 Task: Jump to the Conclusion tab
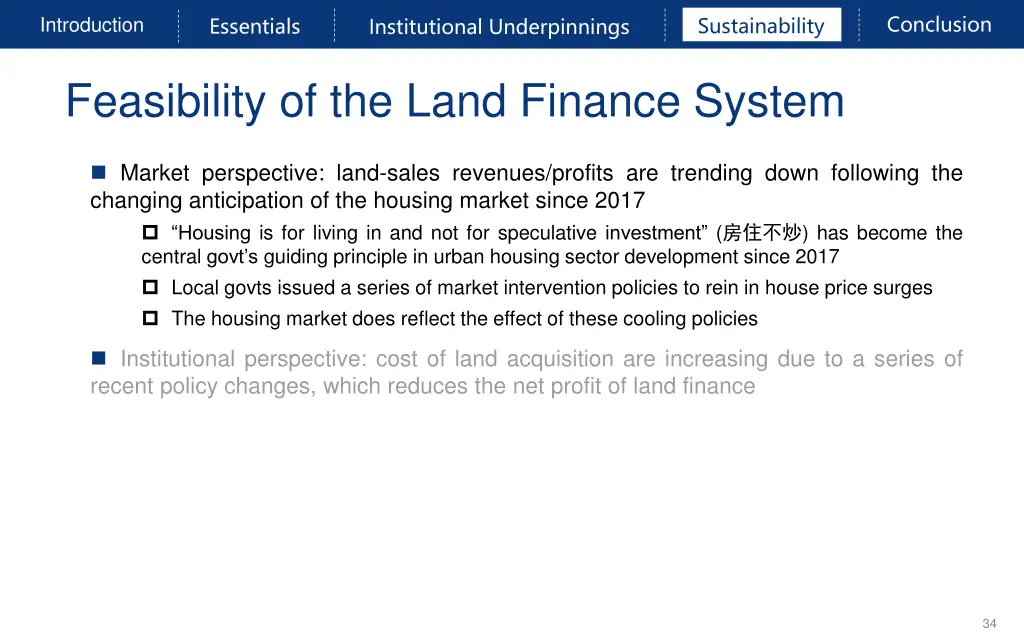pos(939,25)
